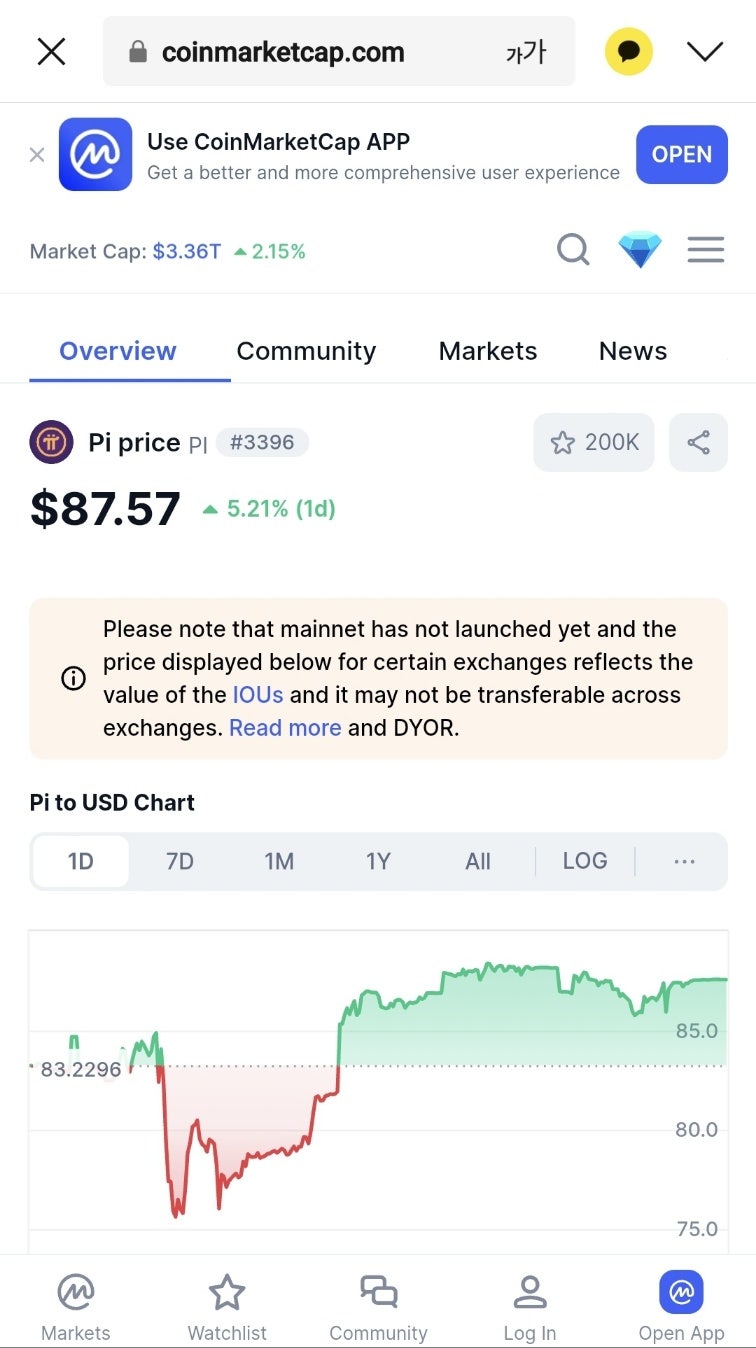The width and height of the screenshot is (756, 1348).
Task: Switch to the News tab
Action: [633, 351]
